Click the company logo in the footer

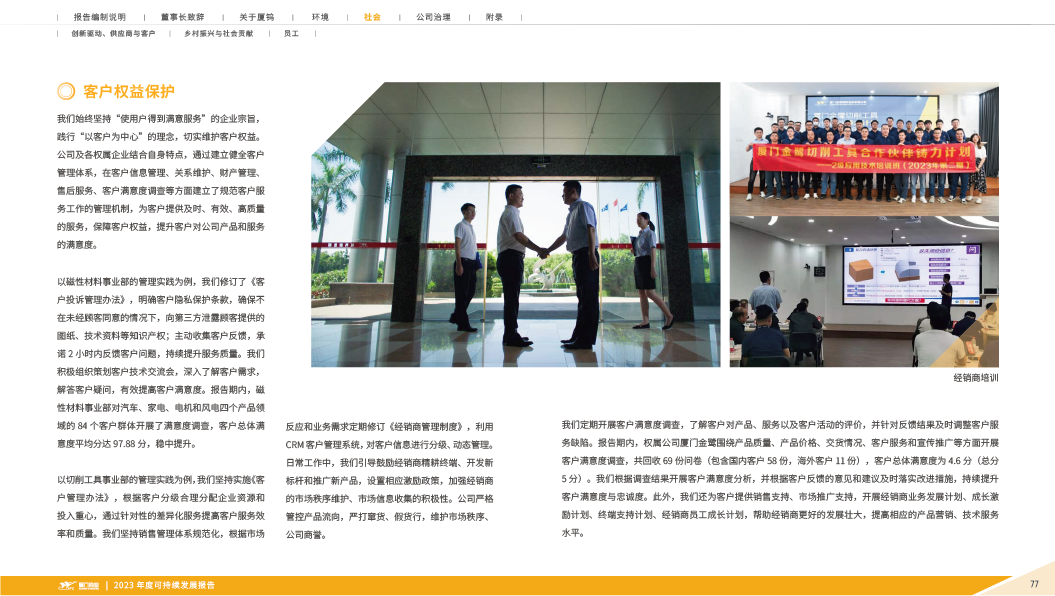click(78, 585)
